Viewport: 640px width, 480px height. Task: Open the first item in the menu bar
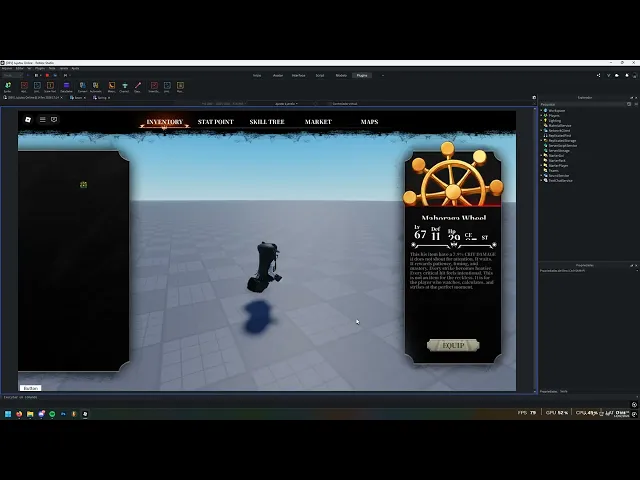(x=7, y=68)
